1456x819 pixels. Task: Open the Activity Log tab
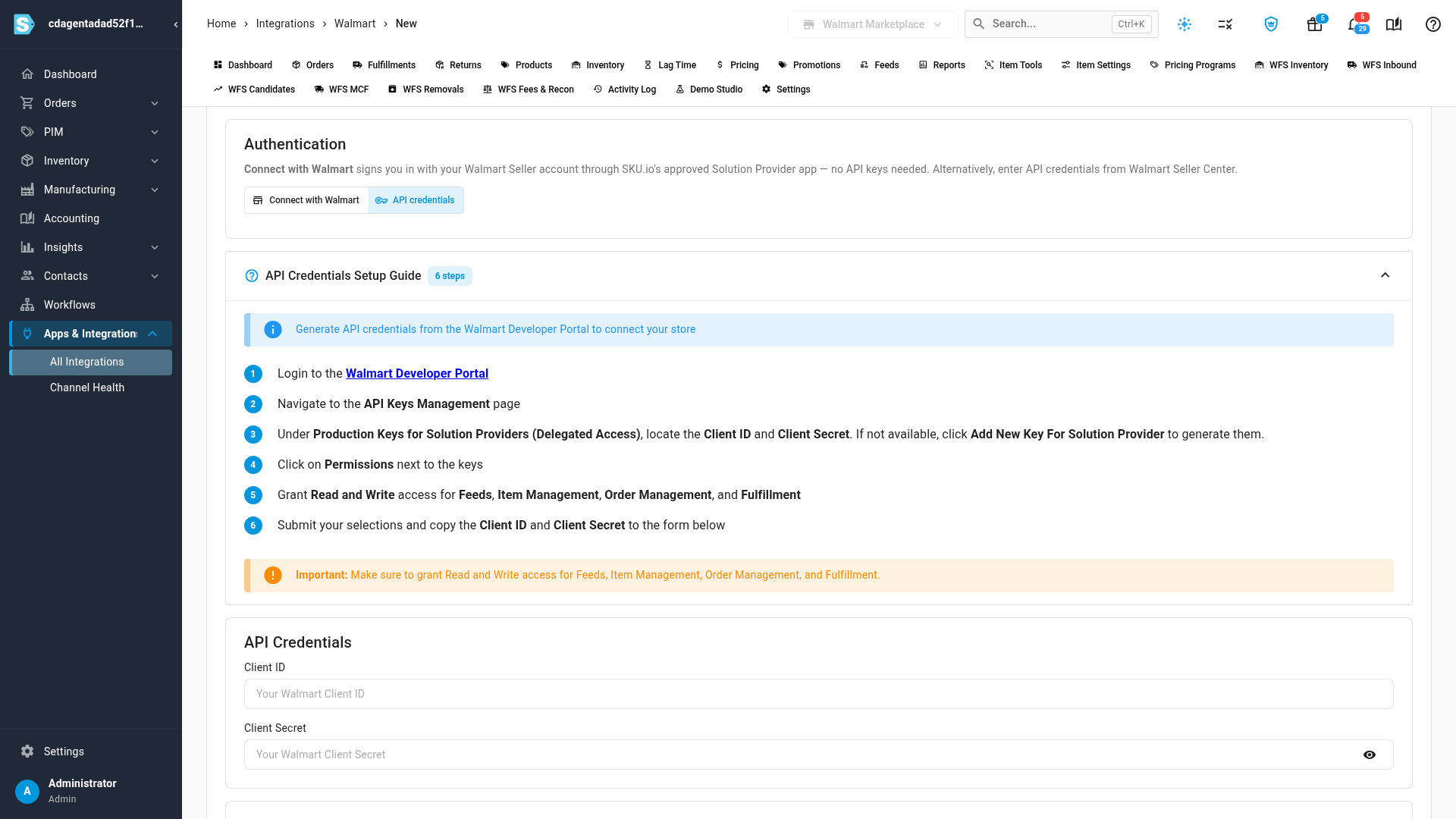click(x=625, y=89)
